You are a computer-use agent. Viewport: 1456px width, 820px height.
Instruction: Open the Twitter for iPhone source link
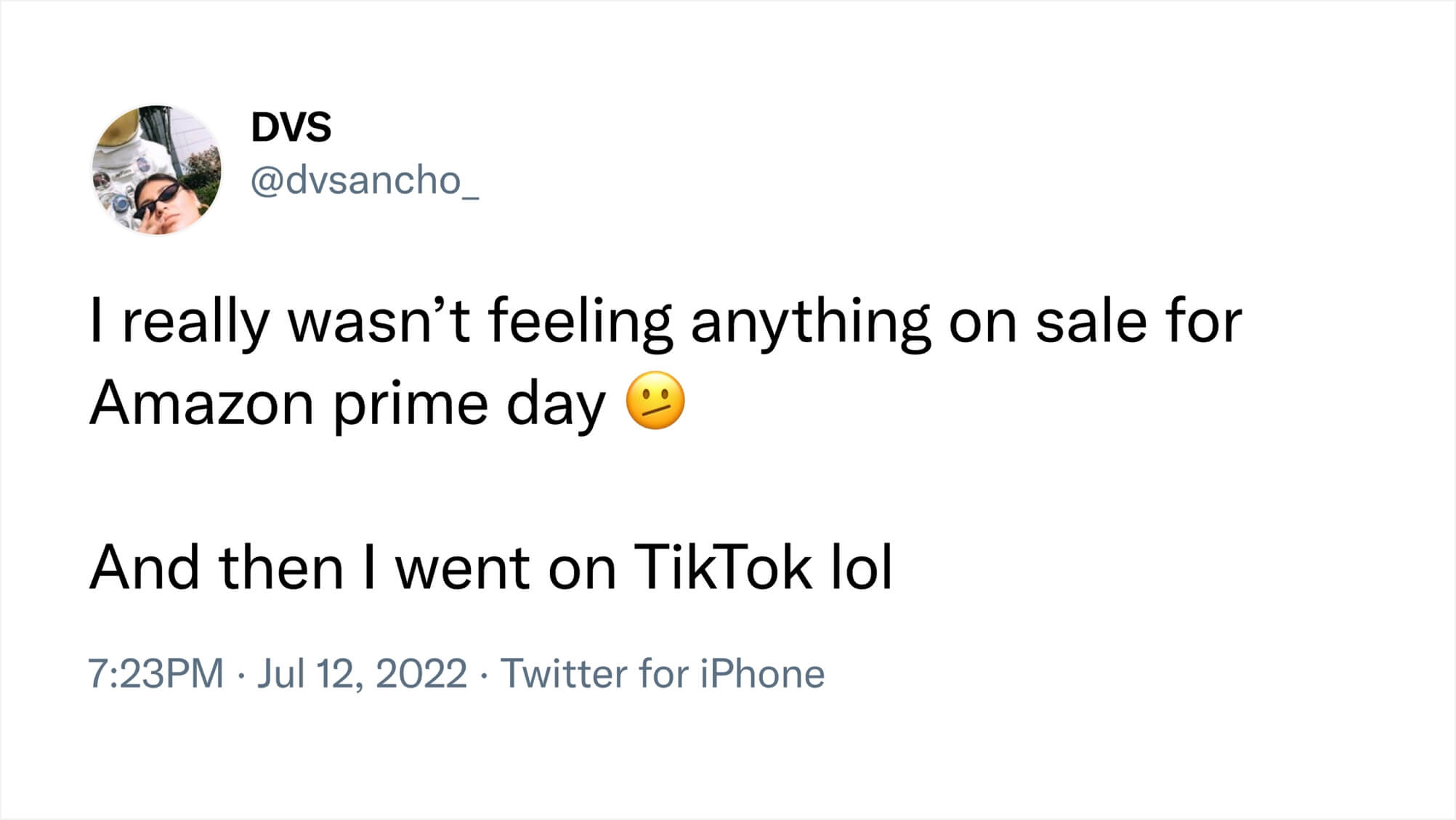point(663,673)
